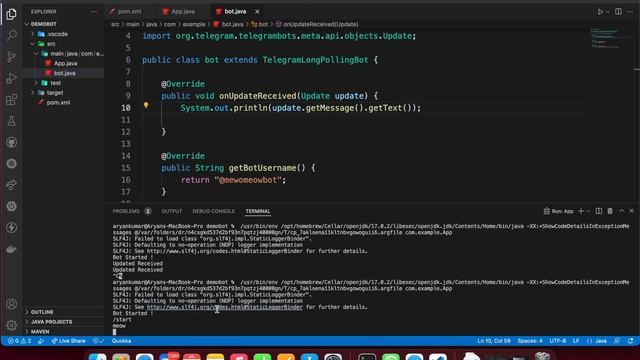Image resolution: width=640 pixels, height=360 pixels.
Task: Change indentation via Spaces: 4
Action: 530,341
